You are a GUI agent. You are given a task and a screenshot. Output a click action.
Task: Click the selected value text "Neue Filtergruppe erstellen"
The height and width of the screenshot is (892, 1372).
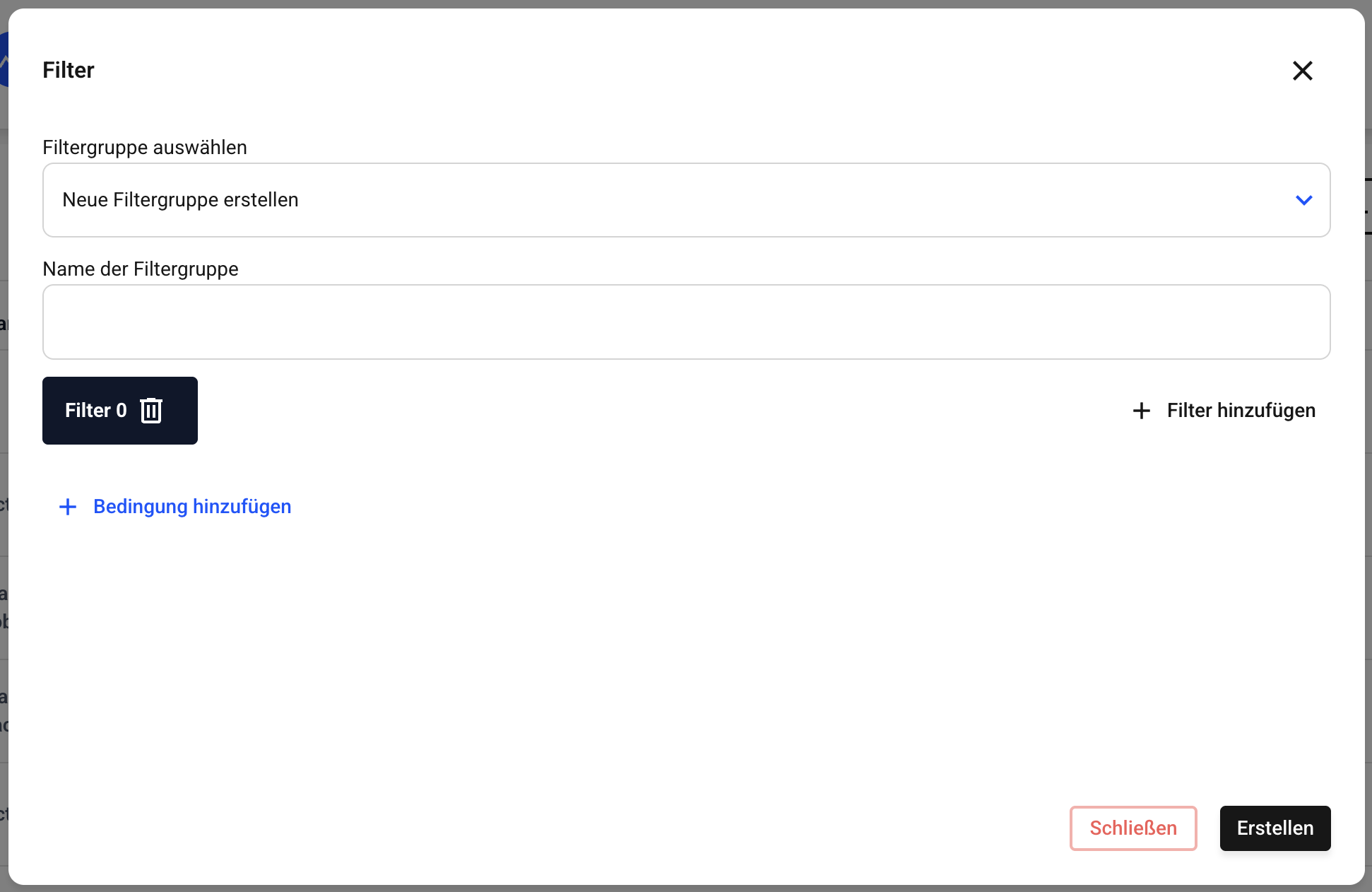[180, 200]
